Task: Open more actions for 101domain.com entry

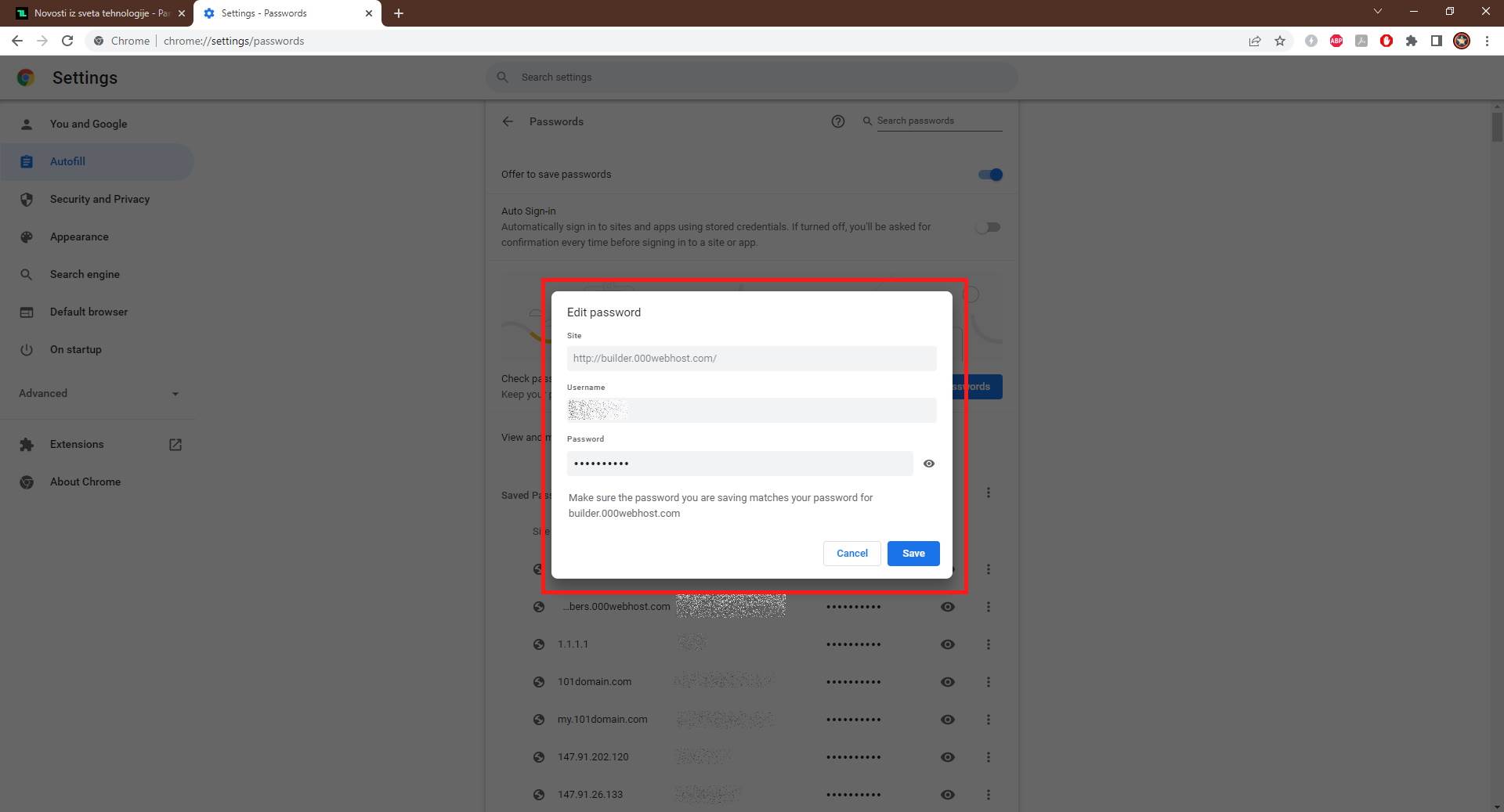Action: point(989,681)
